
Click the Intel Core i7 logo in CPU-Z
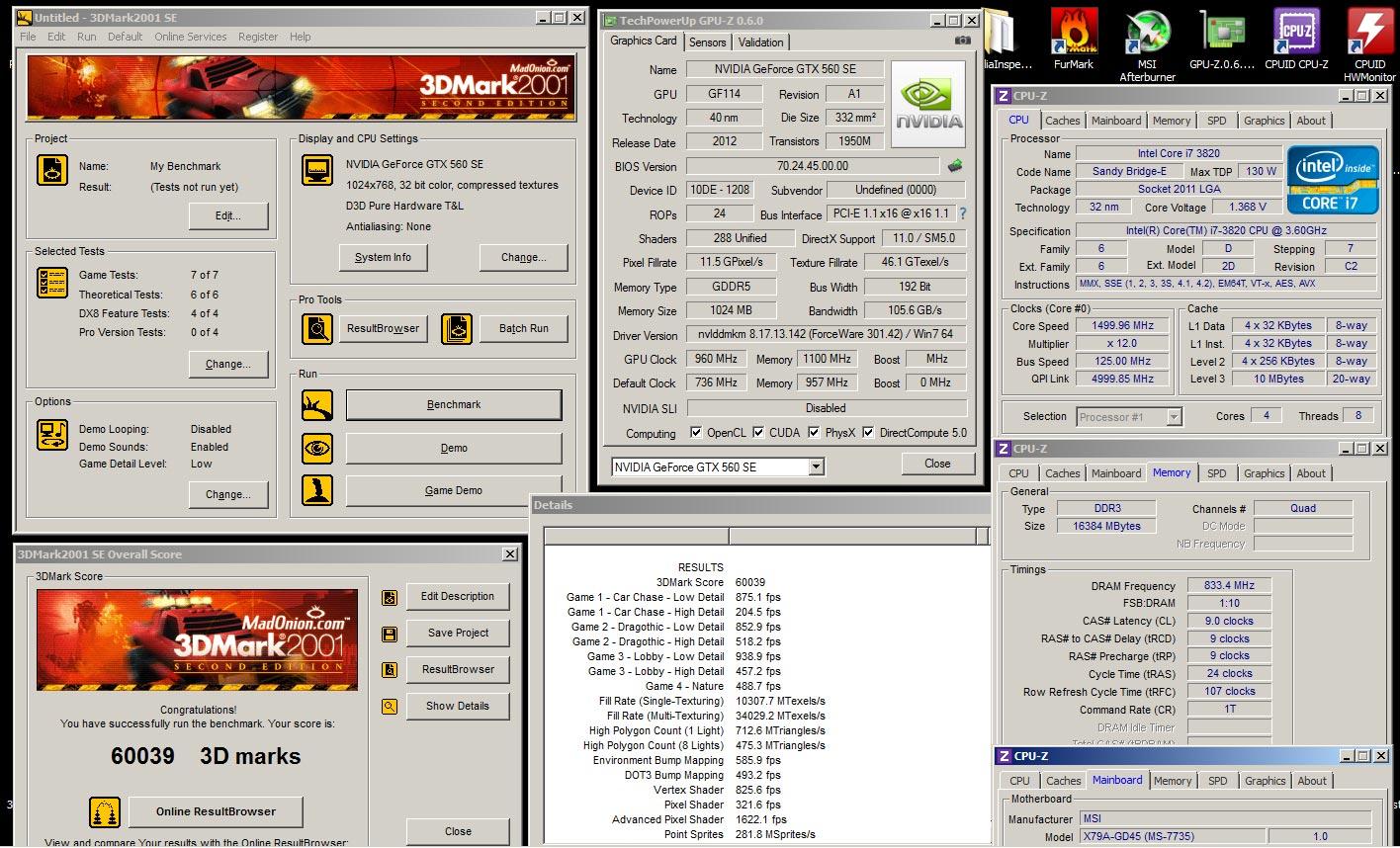pyautogui.click(x=1335, y=180)
